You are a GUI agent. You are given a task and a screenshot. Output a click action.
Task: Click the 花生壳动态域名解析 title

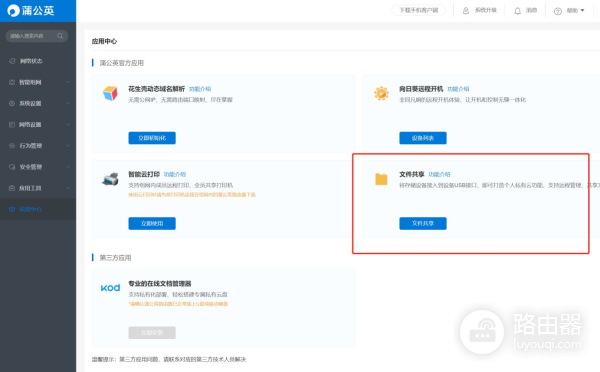pyautogui.click(x=157, y=89)
